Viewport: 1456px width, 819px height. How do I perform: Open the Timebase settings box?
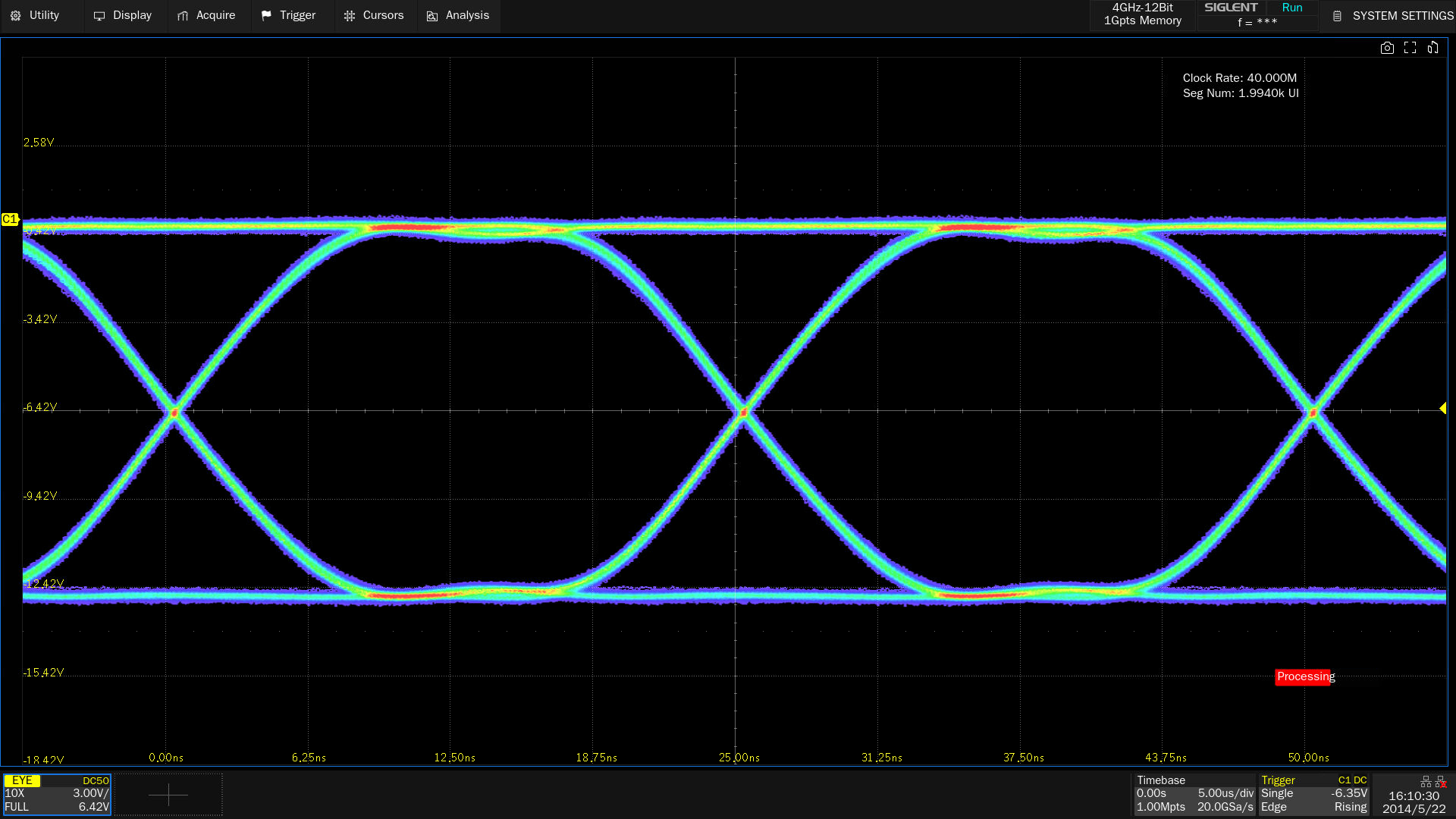pos(1194,794)
